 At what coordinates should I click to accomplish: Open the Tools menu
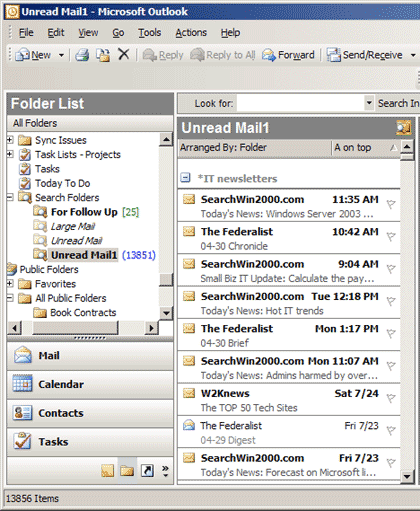150,33
